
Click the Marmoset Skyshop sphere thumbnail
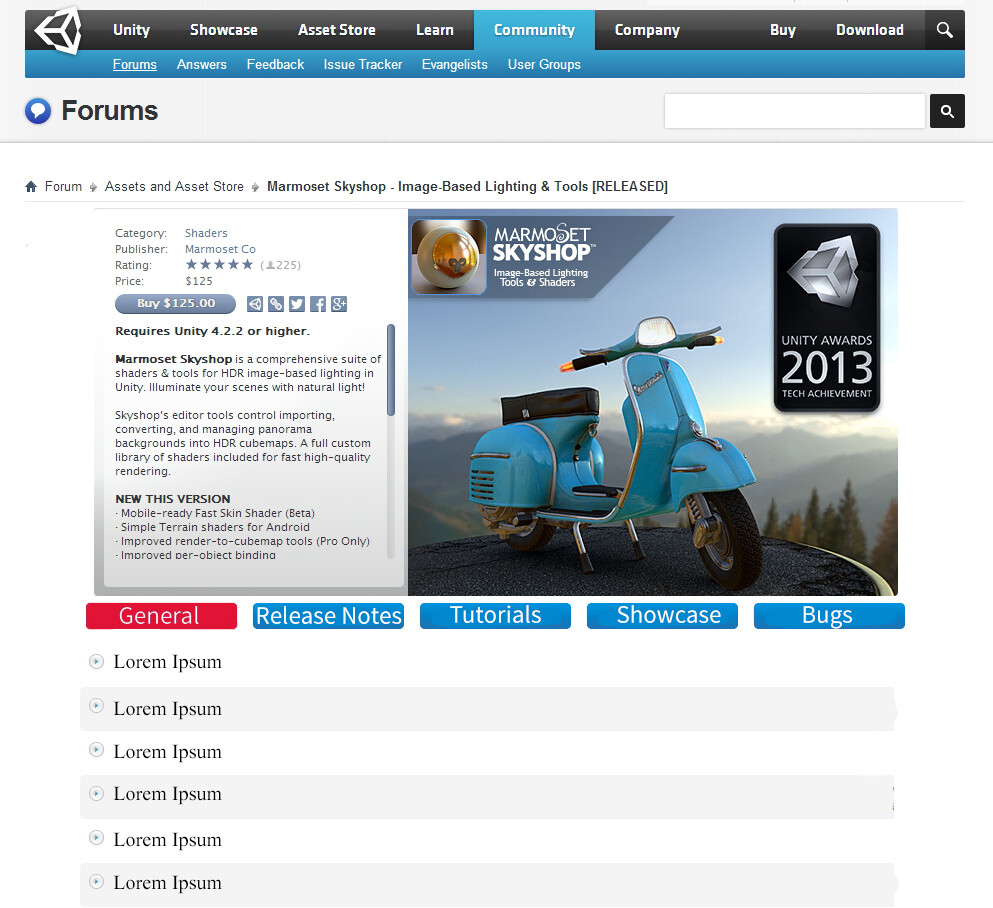tap(448, 256)
